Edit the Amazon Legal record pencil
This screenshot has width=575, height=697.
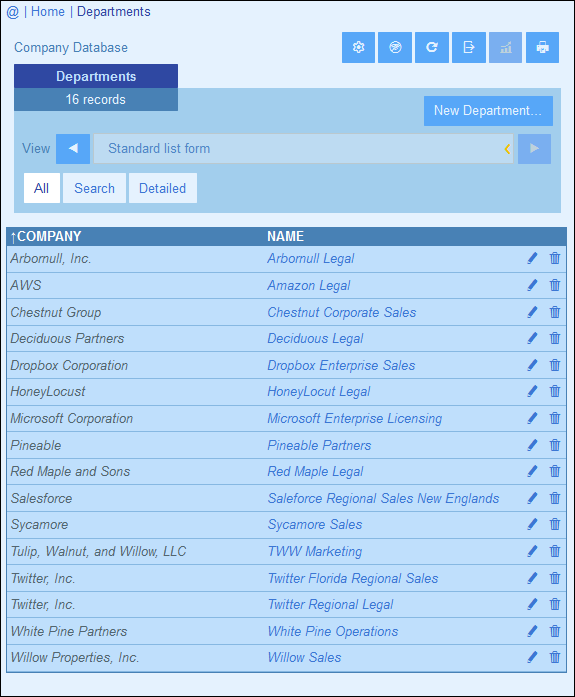532,285
